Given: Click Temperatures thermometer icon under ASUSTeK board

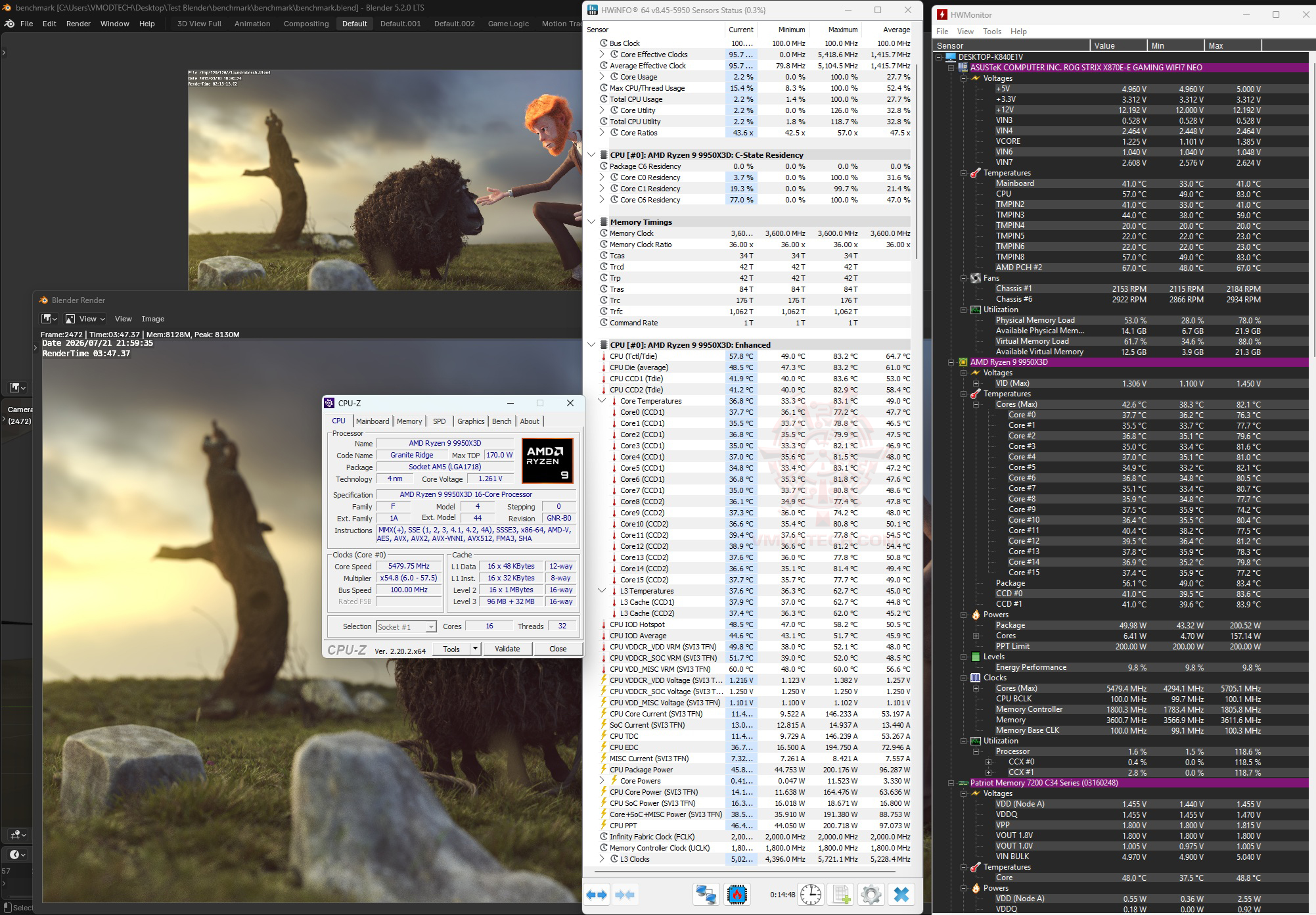Looking at the screenshot, I should (x=976, y=173).
